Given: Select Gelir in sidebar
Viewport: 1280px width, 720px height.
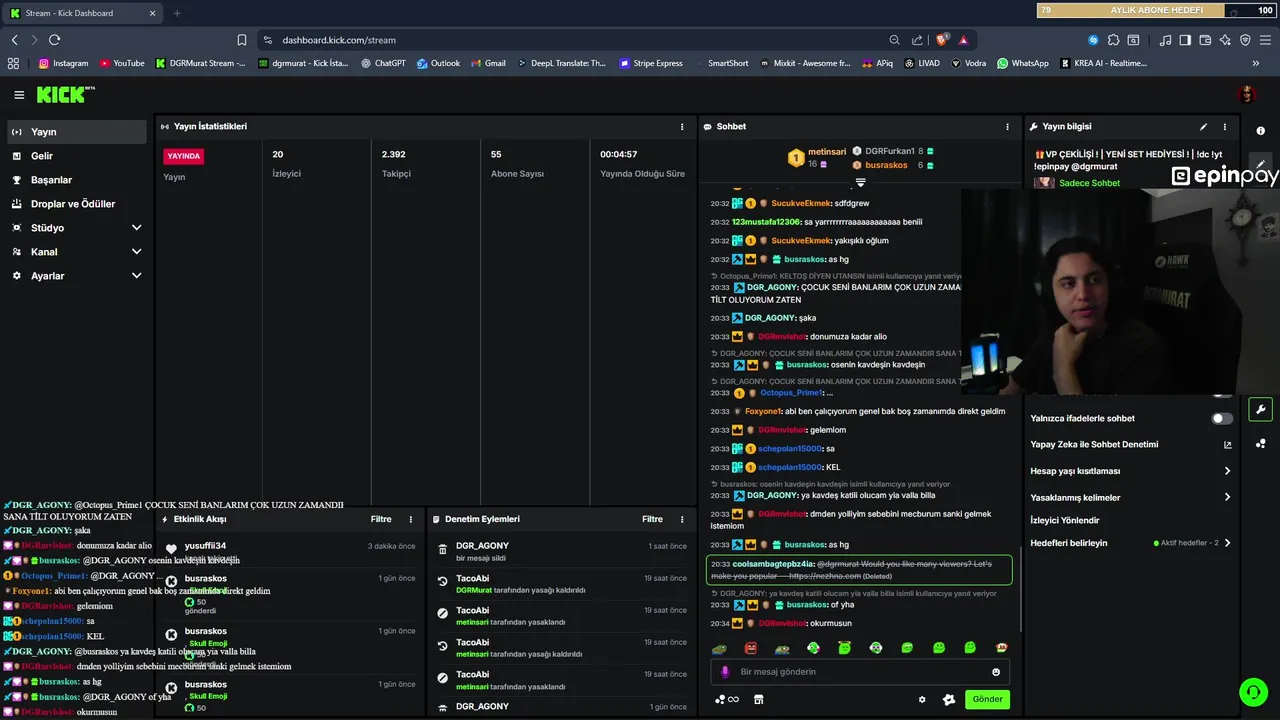Looking at the screenshot, I should click(77, 156).
